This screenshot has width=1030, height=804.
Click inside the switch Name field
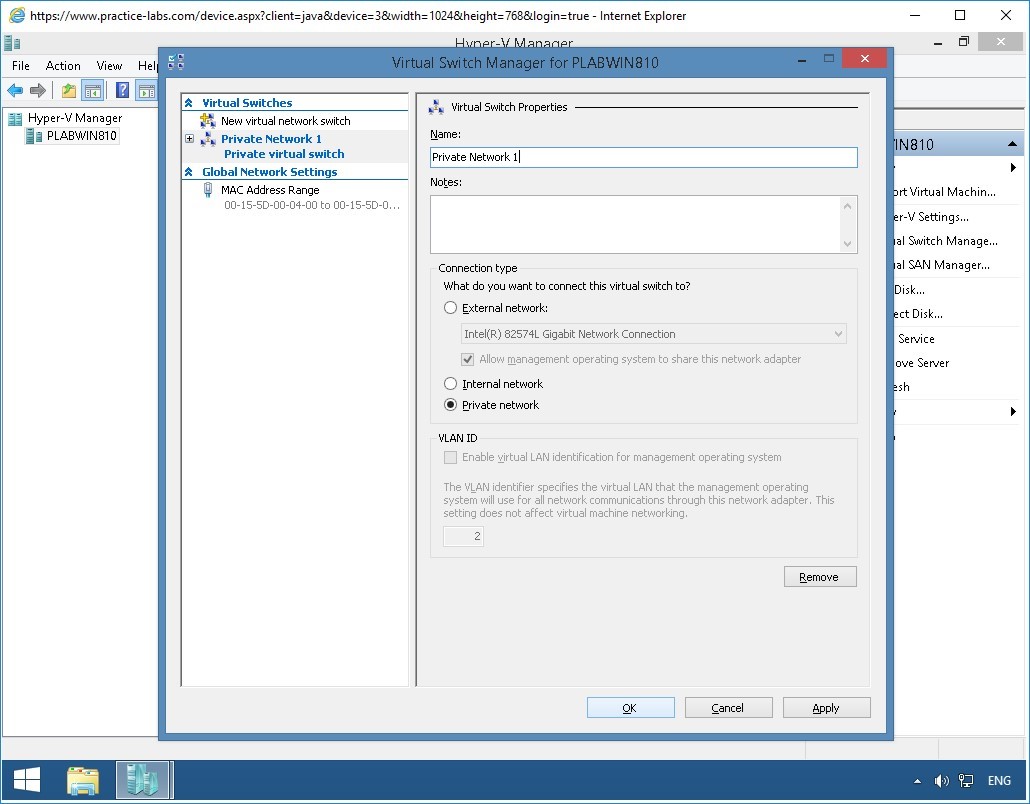643,157
